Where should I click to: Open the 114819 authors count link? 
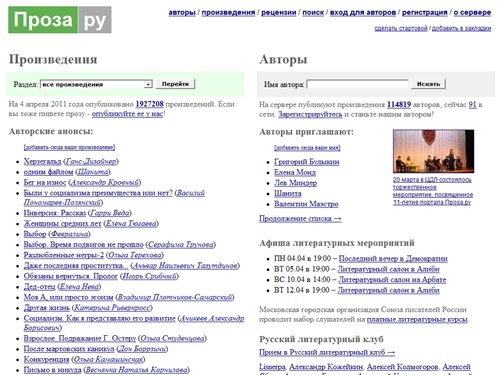pyautogui.click(x=399, y=105)
